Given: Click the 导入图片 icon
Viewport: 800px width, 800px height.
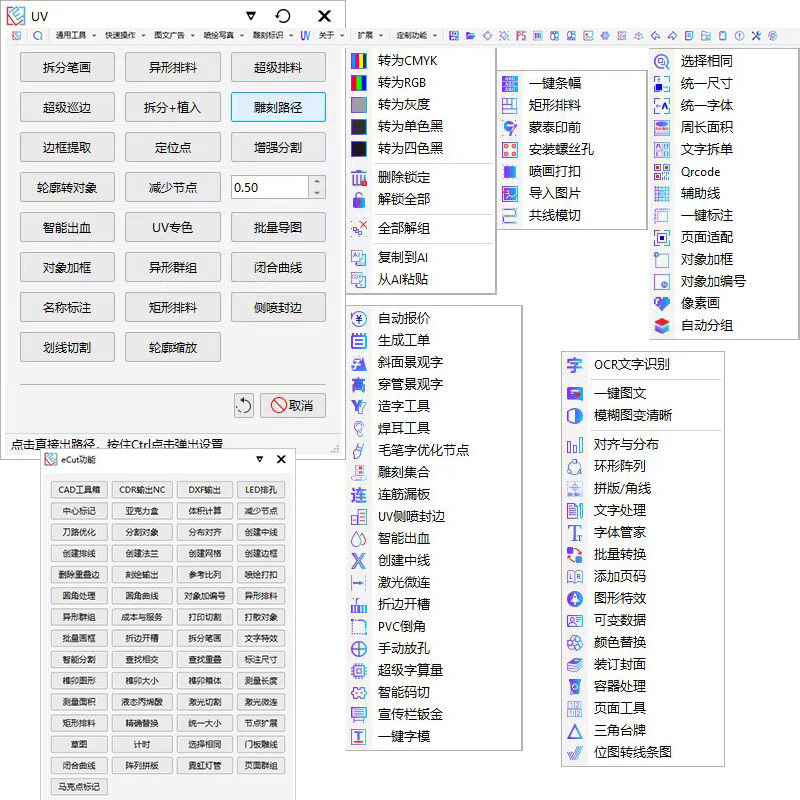Looking at the screenshot, I should [x=510, y=193].
